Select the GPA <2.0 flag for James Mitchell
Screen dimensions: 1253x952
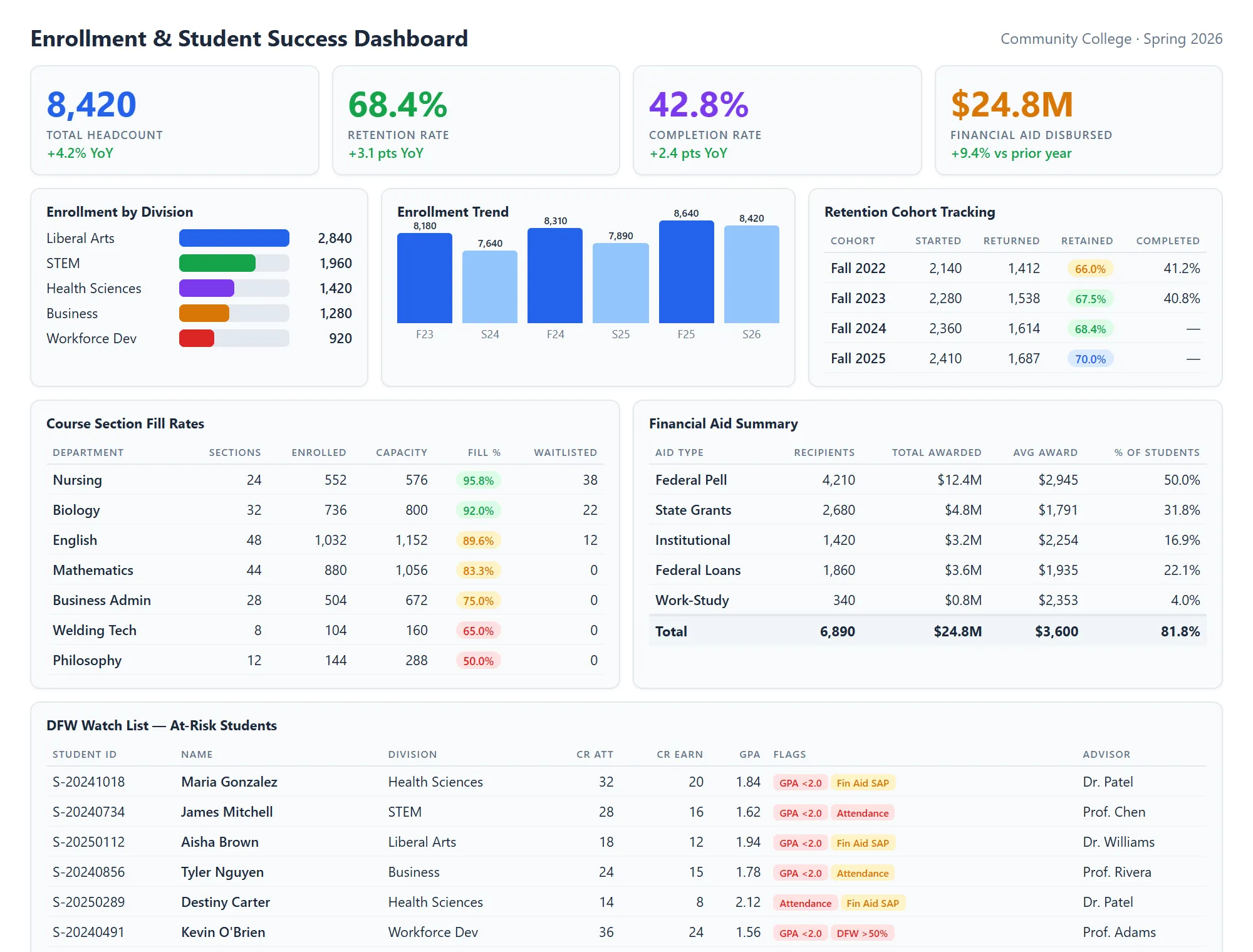coord(800,812)
